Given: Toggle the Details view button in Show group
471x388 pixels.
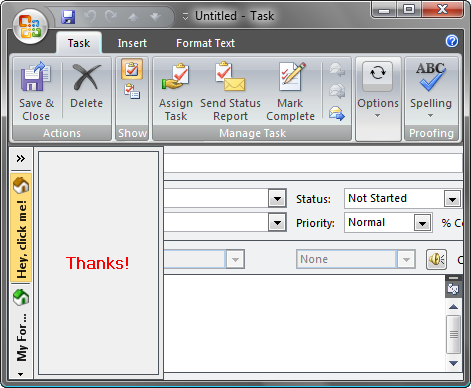Looking at the screenshot, I should pyautogui.click(x=132, y=91).
